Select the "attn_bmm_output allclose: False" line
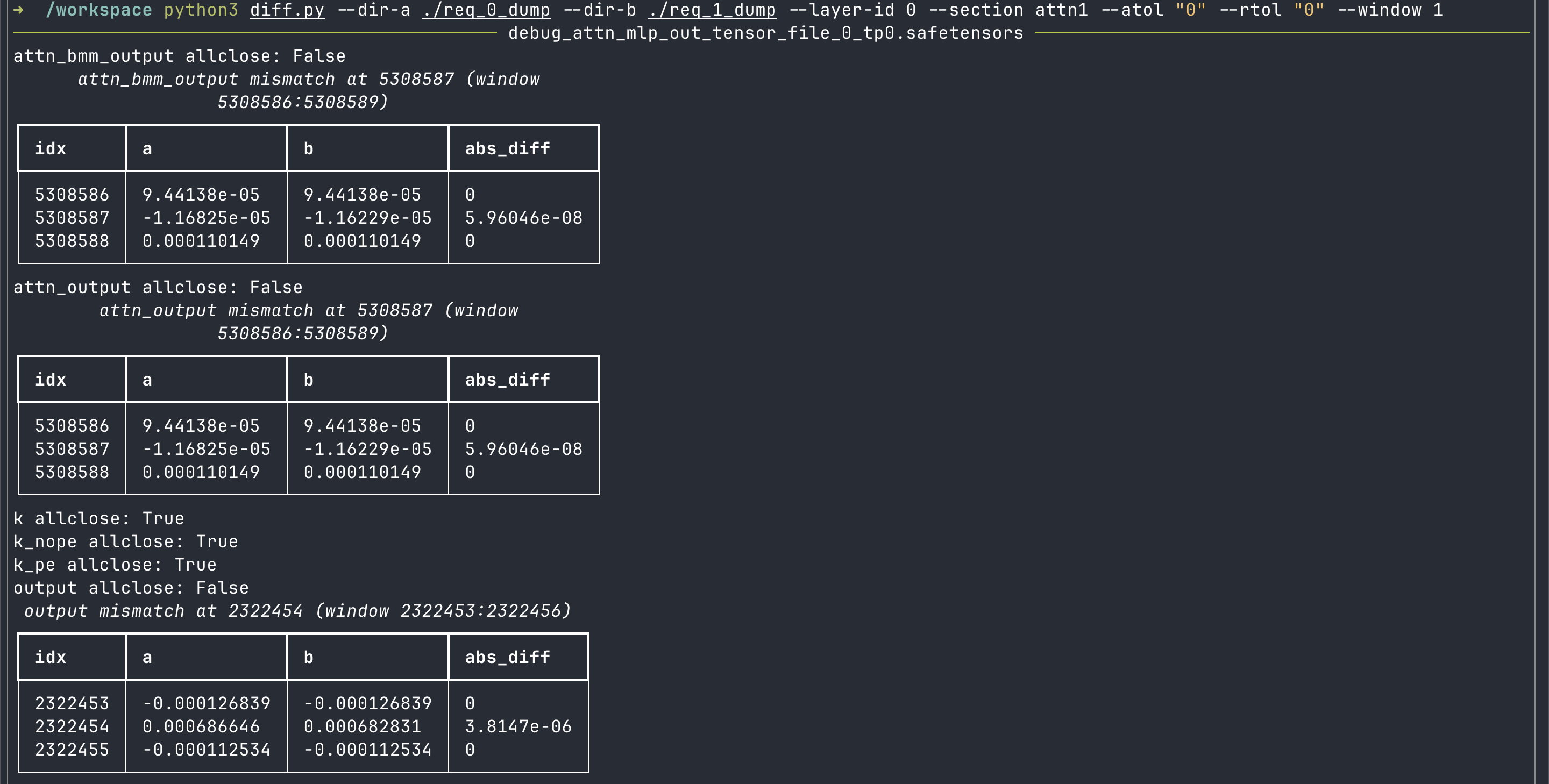This screenshot has height=784, width=1549. point(179,56)
